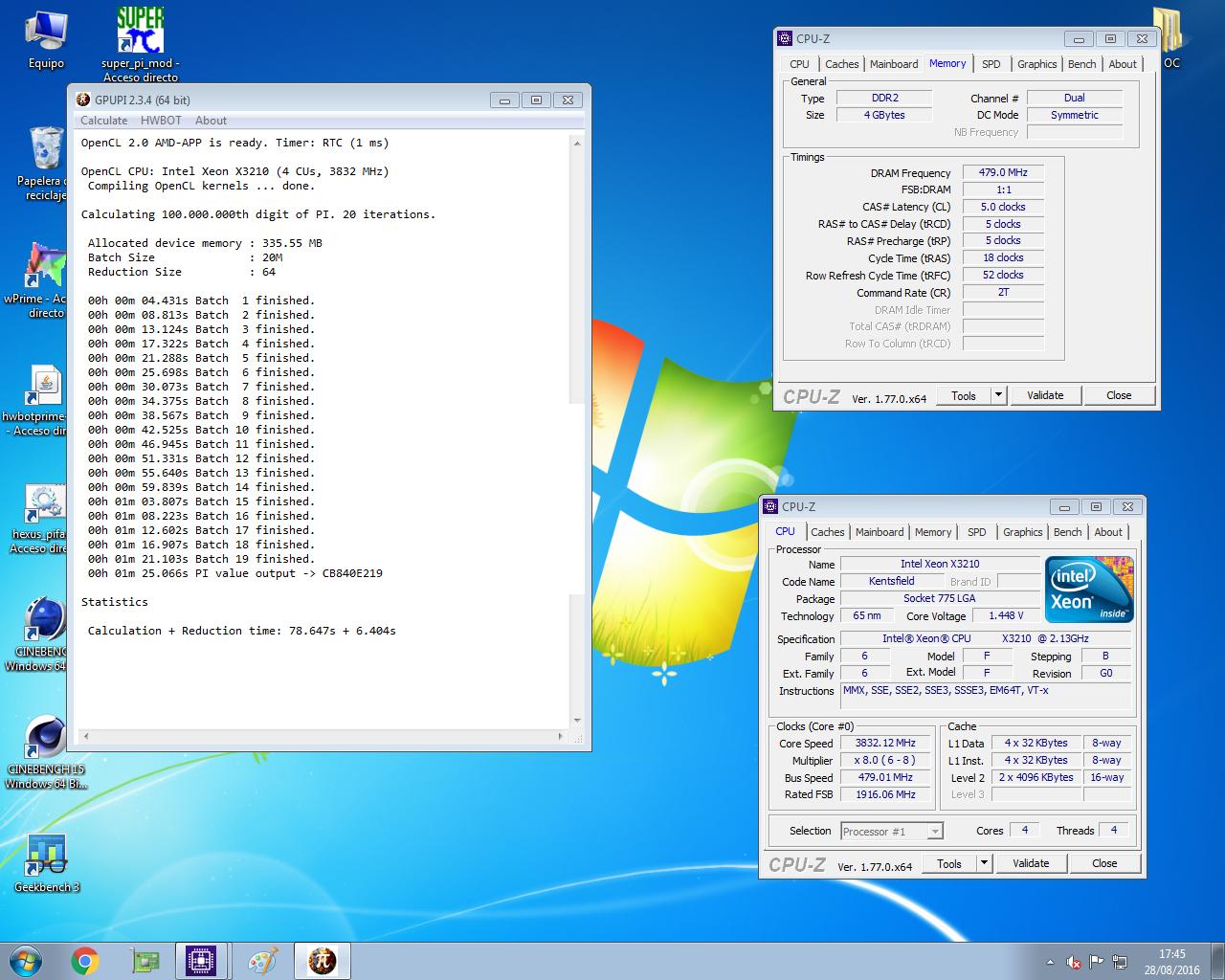Screen dimensions: 1225x980
Task: Open the About menu in GPUPI
Action: 211,121
